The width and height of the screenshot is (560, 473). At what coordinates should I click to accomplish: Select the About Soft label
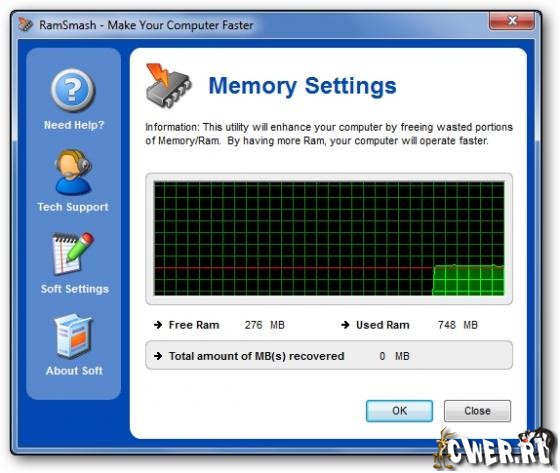tap(74, 370)
